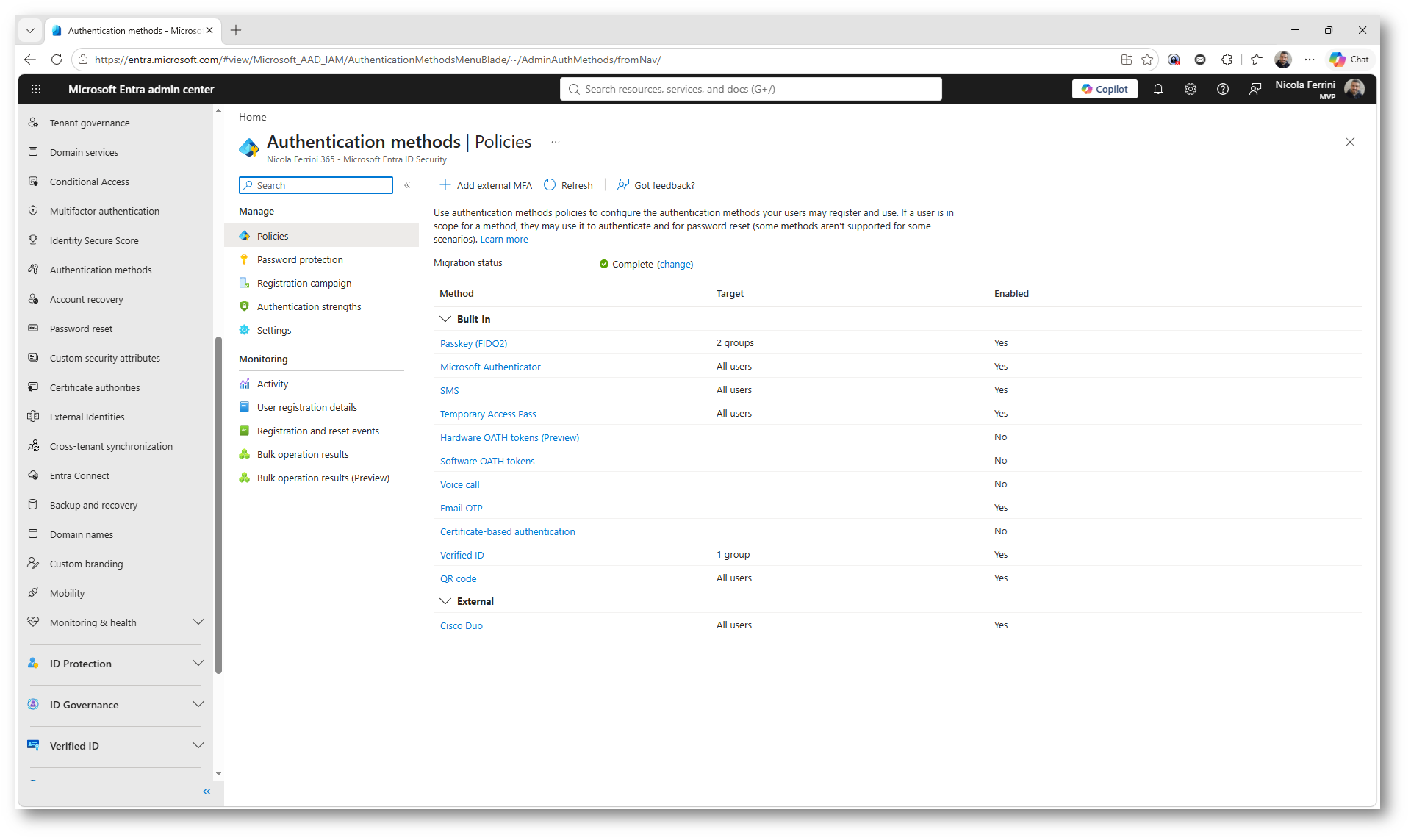Open User registration details menu item
This screenshot has width=1411, height=840.
click(307, 407)
